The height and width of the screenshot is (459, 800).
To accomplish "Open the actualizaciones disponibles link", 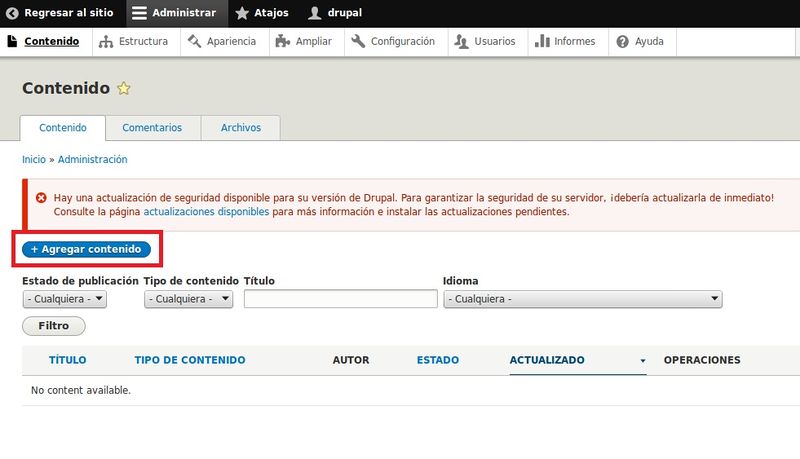I will click(206, 212).
